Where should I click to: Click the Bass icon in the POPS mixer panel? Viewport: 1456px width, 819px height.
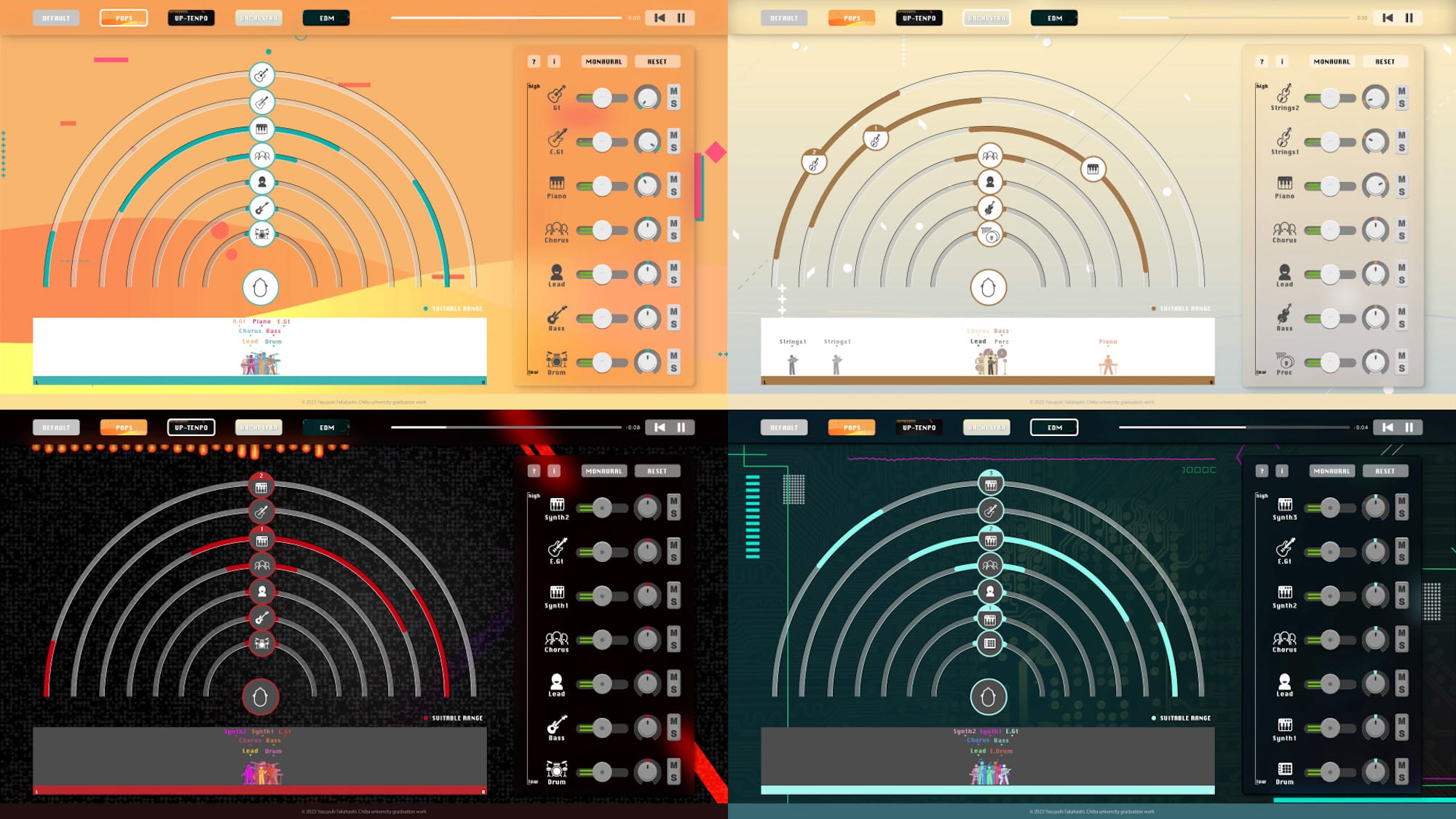click(557, 314)
